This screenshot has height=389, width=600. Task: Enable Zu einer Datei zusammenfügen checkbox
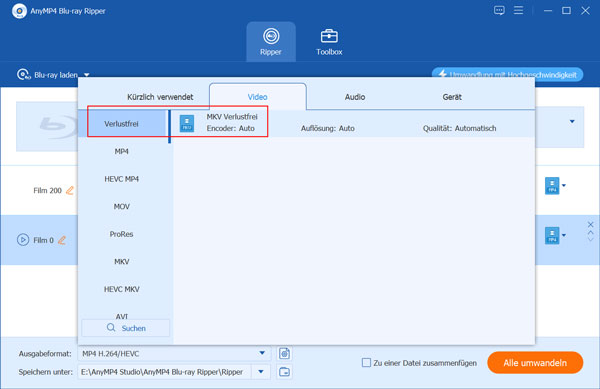(x=366, y=363)
